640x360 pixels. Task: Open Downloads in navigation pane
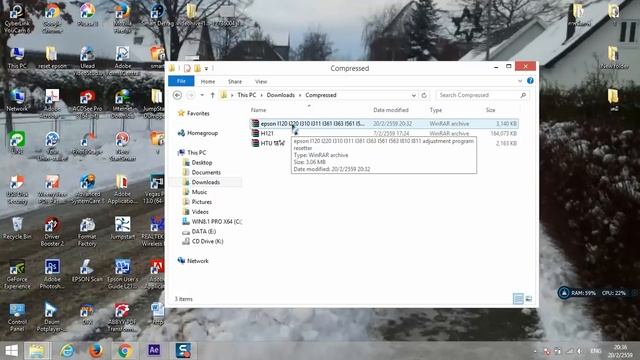[x=202, y=182]
